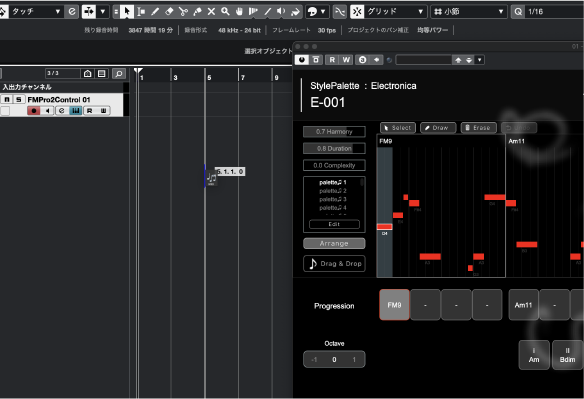
Task: Select the Play speaker tool
Action: (x=281, y=12)
